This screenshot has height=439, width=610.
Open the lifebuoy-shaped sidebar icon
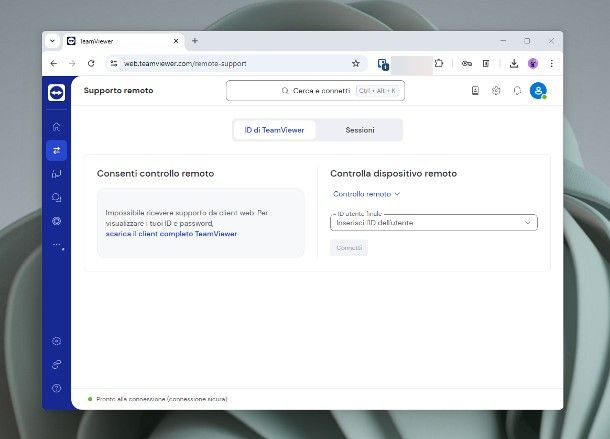[x=56, y=221]
